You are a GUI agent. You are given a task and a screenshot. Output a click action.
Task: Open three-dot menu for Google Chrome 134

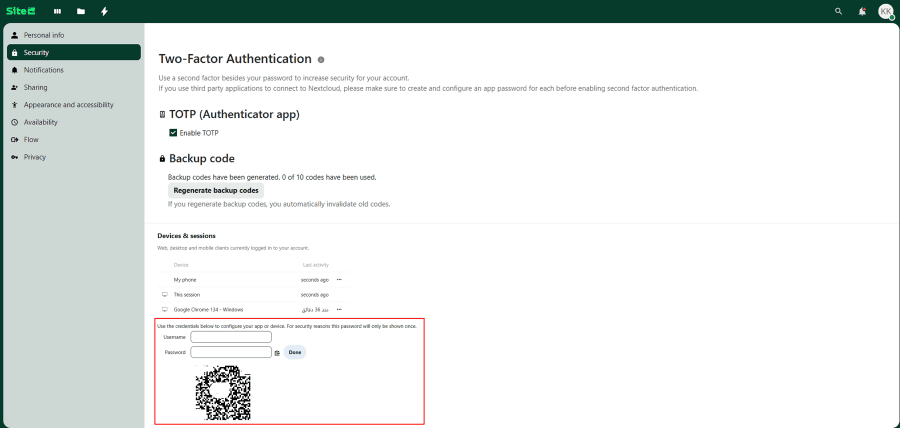point(339,310)
